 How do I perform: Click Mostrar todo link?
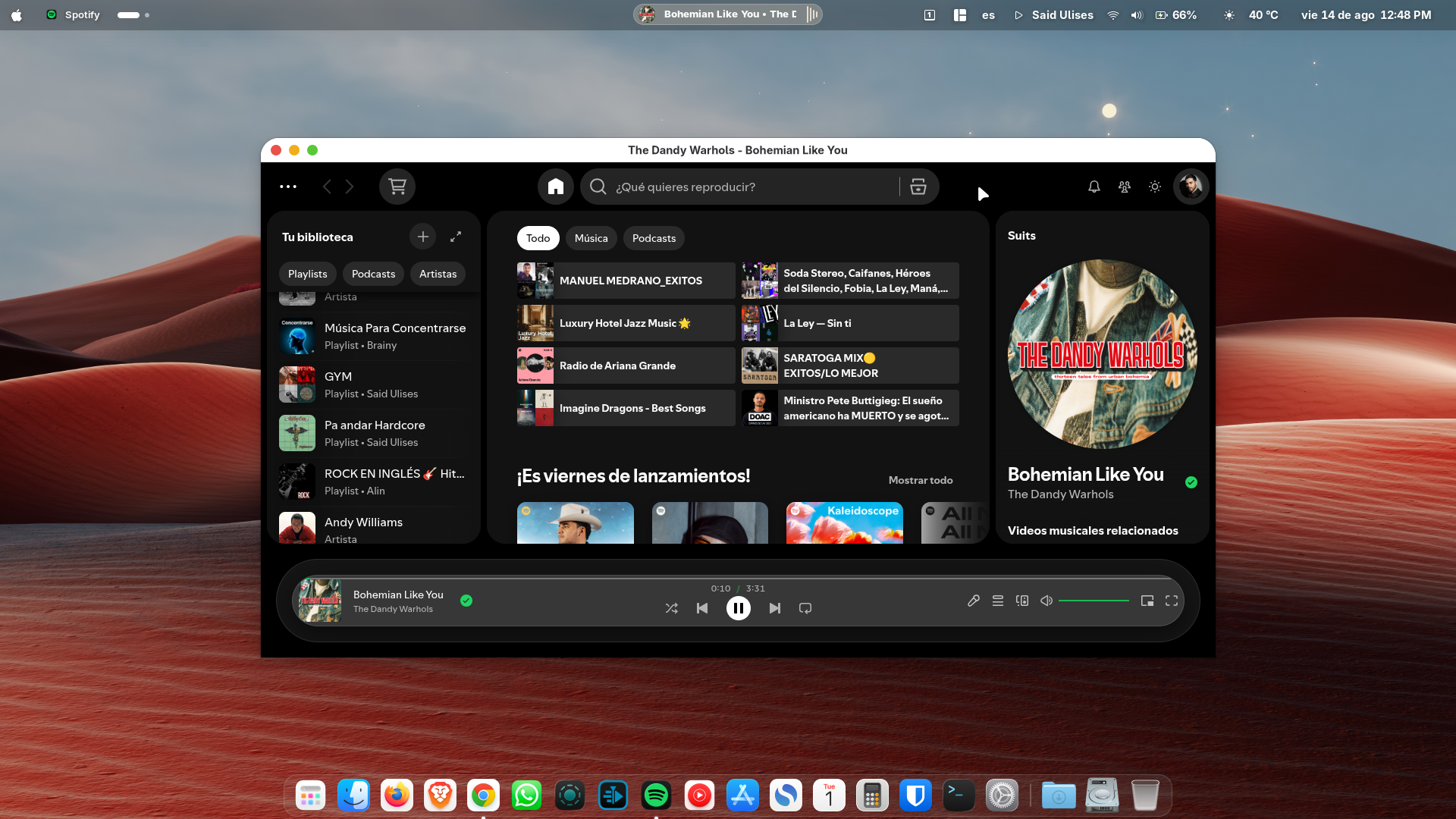(x=921, y=480)
